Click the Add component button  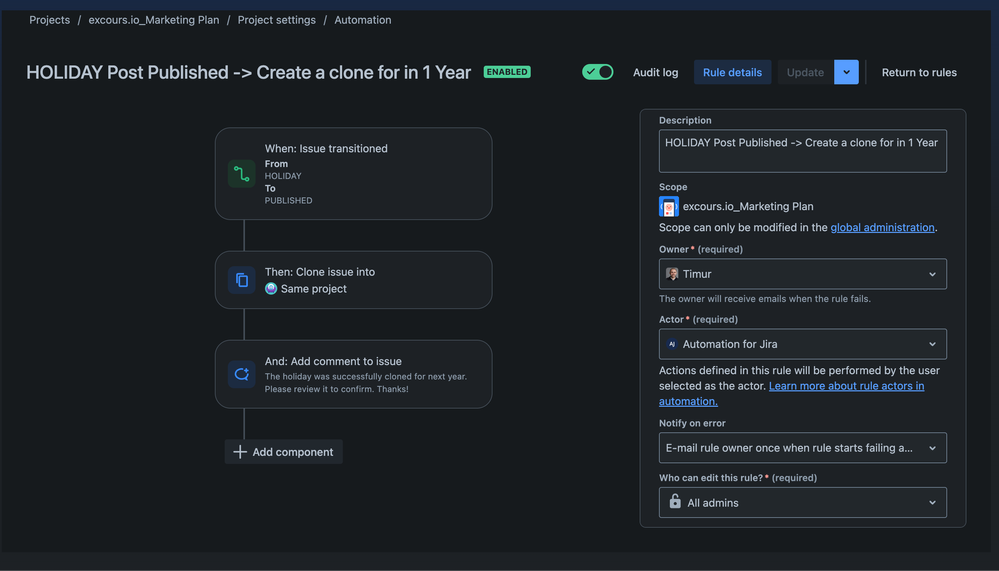click(x=284, y=452)
